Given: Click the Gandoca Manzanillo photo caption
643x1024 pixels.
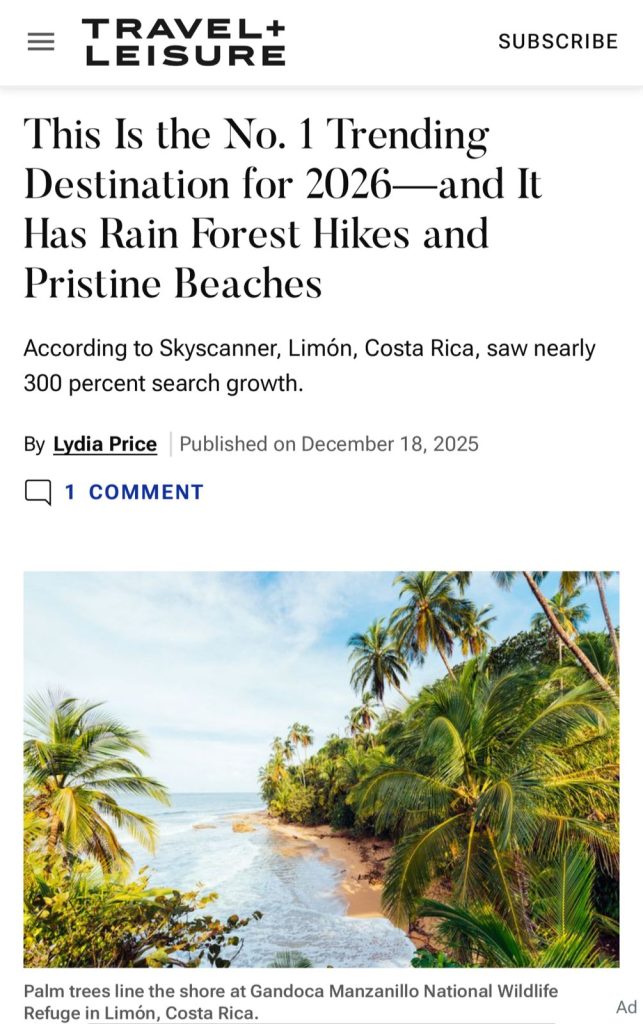Looking at the screenshot, I should pos(290,1002).
